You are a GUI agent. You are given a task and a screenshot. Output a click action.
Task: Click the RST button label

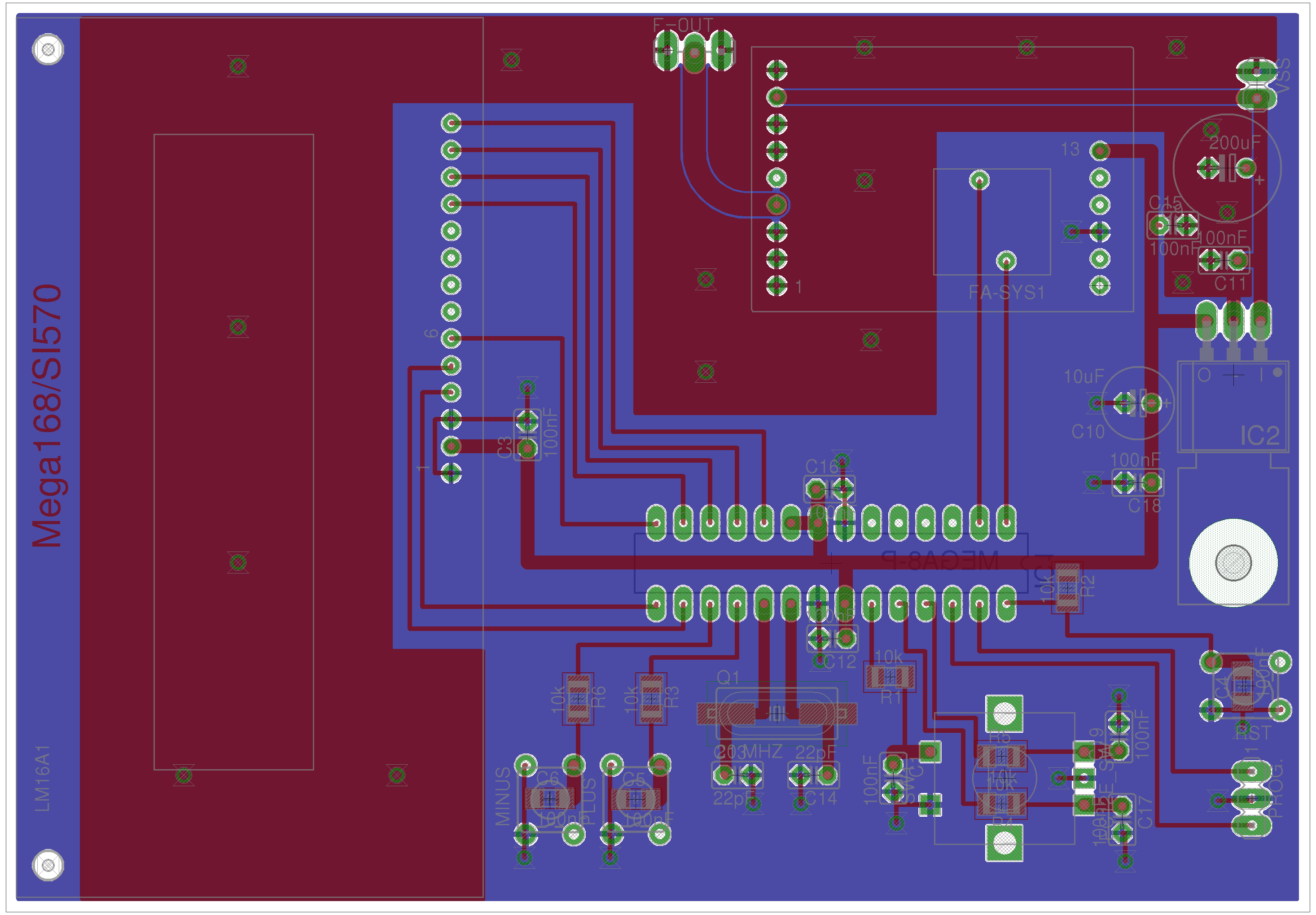[1253, 733]
